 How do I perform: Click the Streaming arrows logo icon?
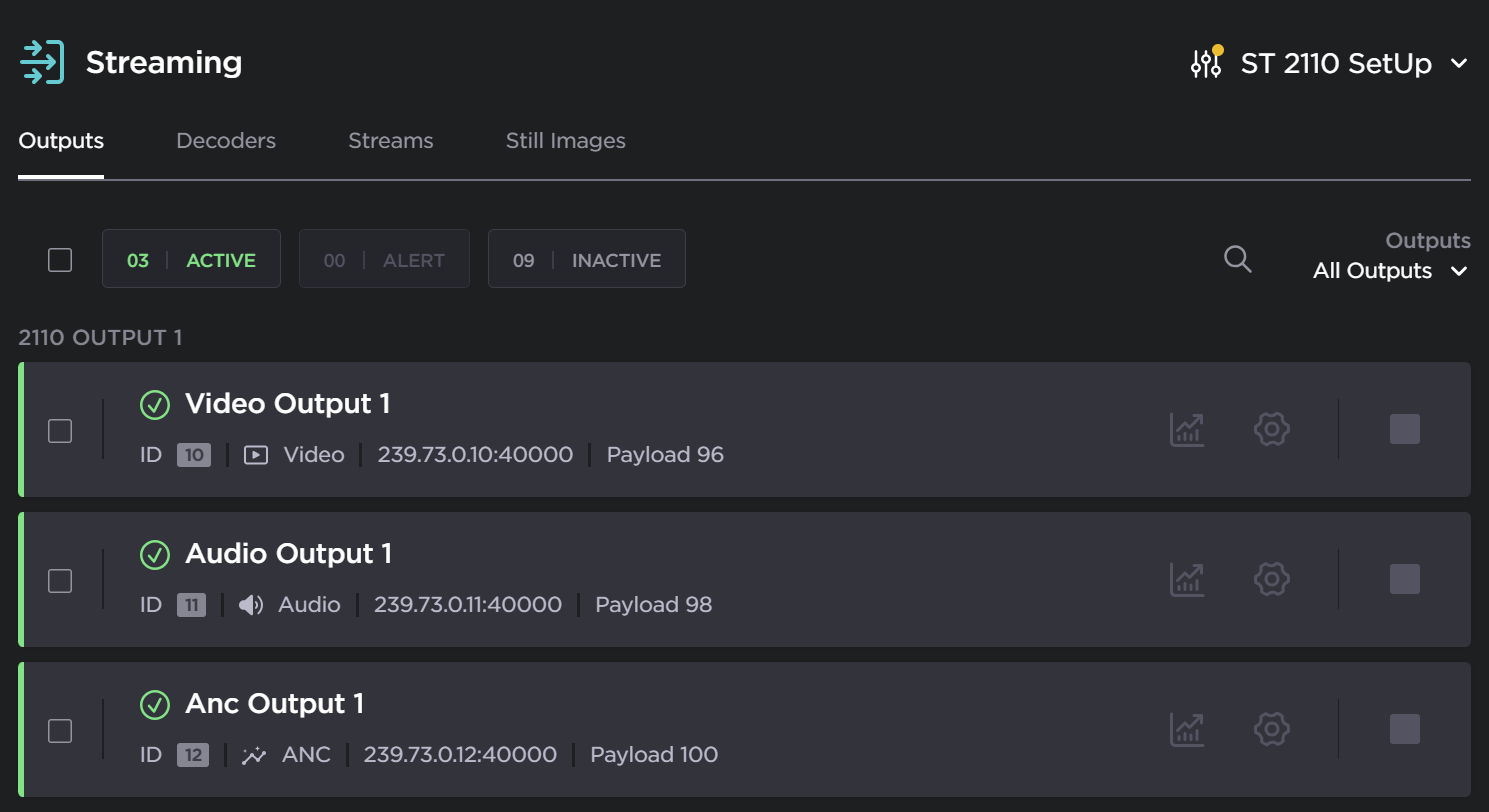pos(42,63)
